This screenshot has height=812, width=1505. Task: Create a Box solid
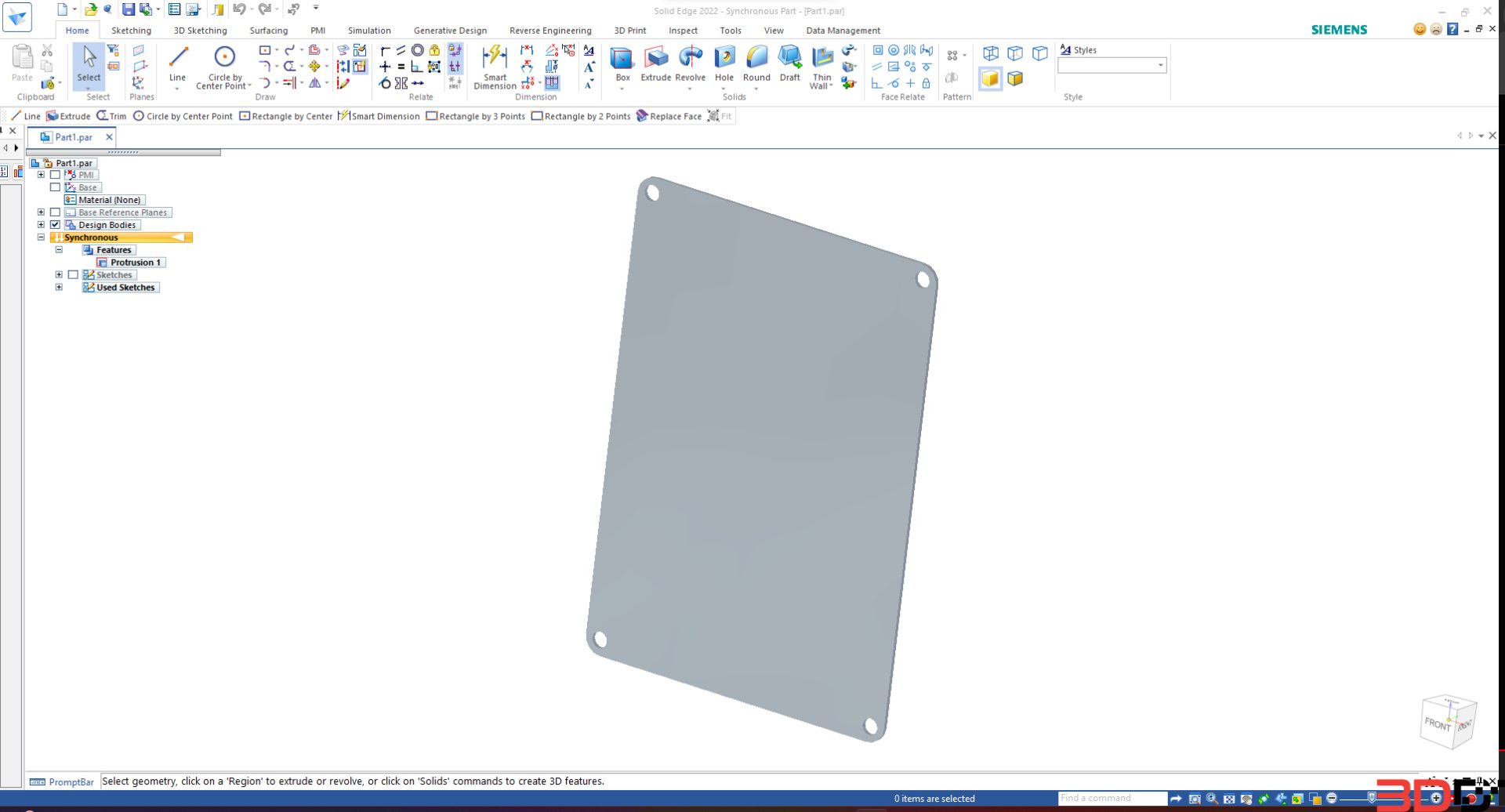tap(622, 63)
